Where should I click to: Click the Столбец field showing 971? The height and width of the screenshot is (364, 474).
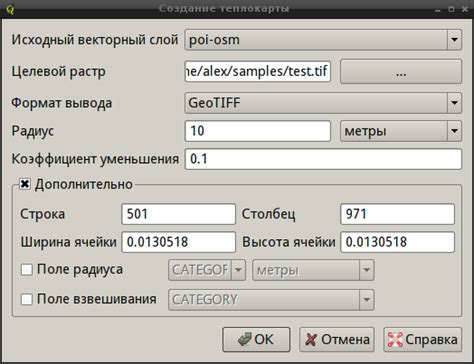point(397,214)
